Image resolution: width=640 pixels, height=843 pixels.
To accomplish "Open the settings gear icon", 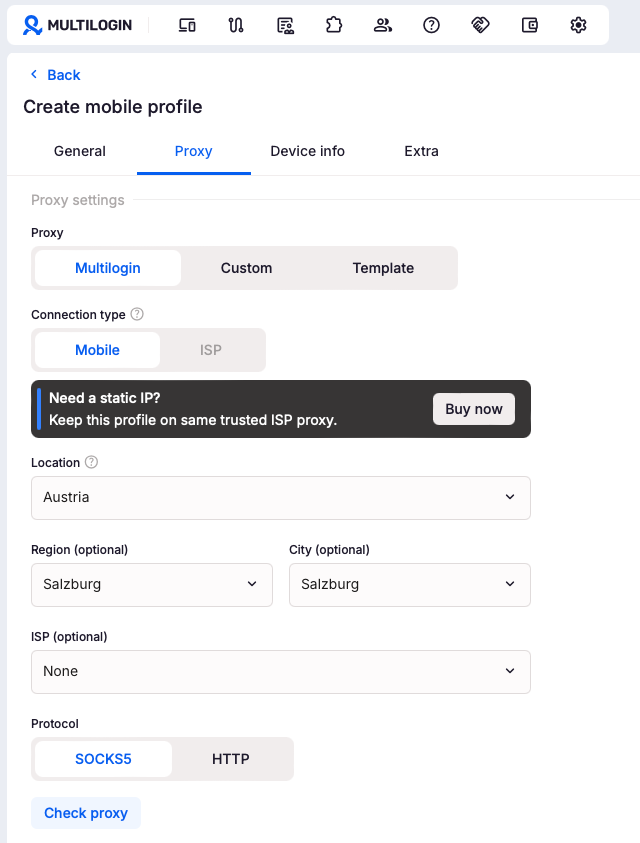I will (x=578, y=25).
